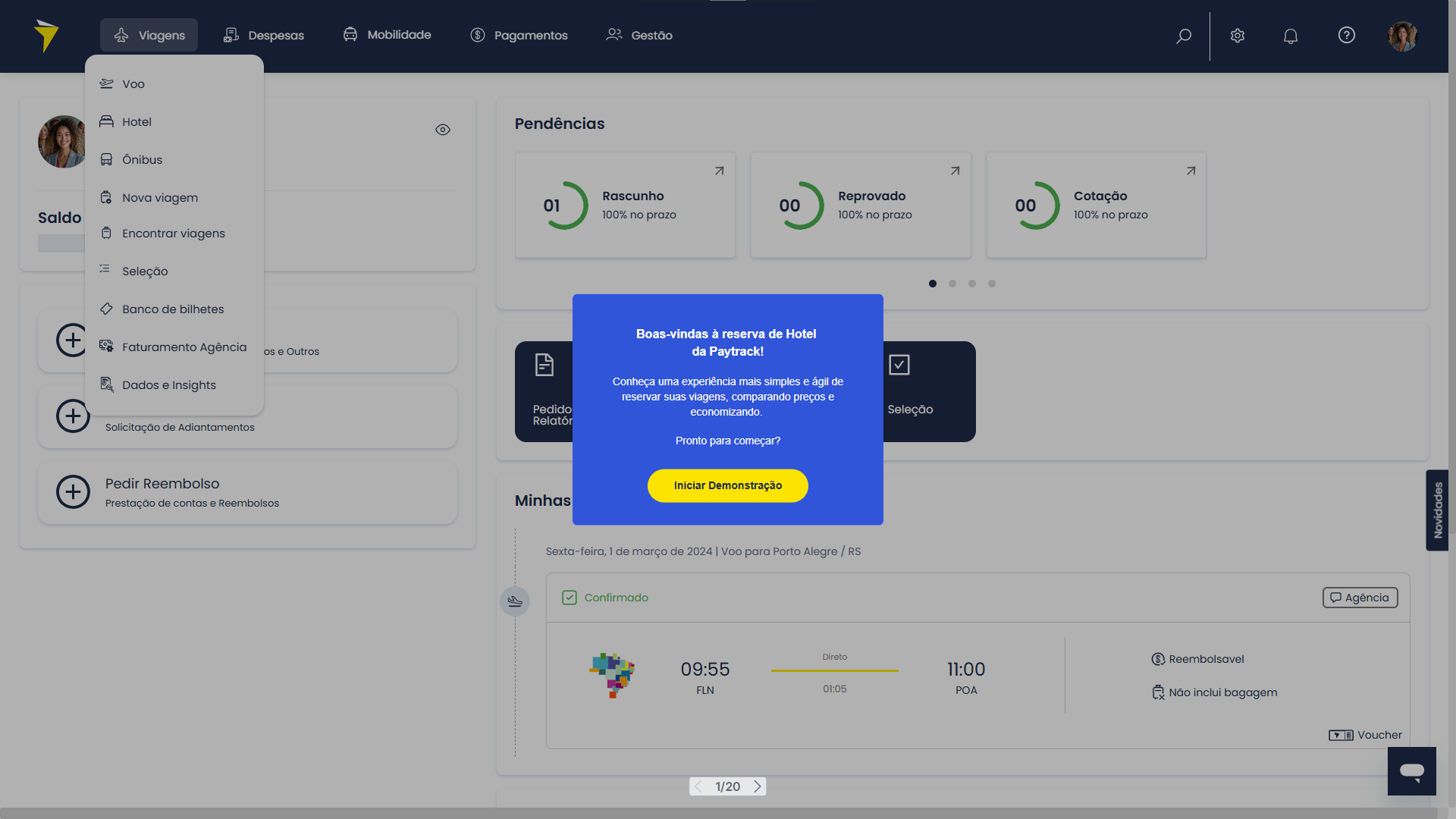The image size is (1456, 819).
Task: Click airline logo thumbnail on flight
Action: click(x=613, y=675)
